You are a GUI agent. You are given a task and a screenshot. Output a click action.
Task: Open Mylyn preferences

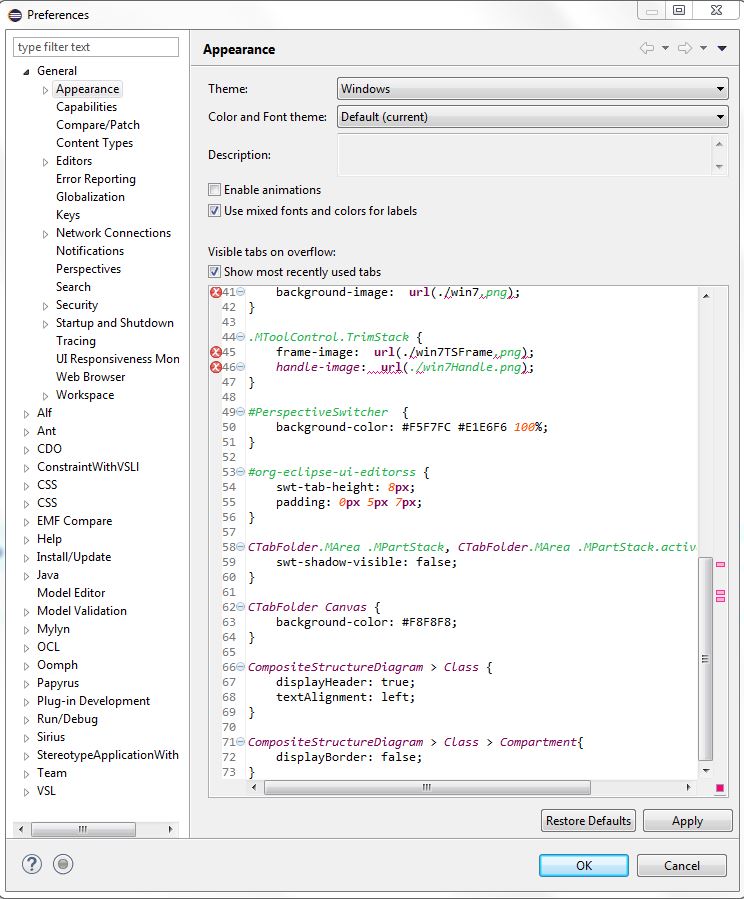53,629
